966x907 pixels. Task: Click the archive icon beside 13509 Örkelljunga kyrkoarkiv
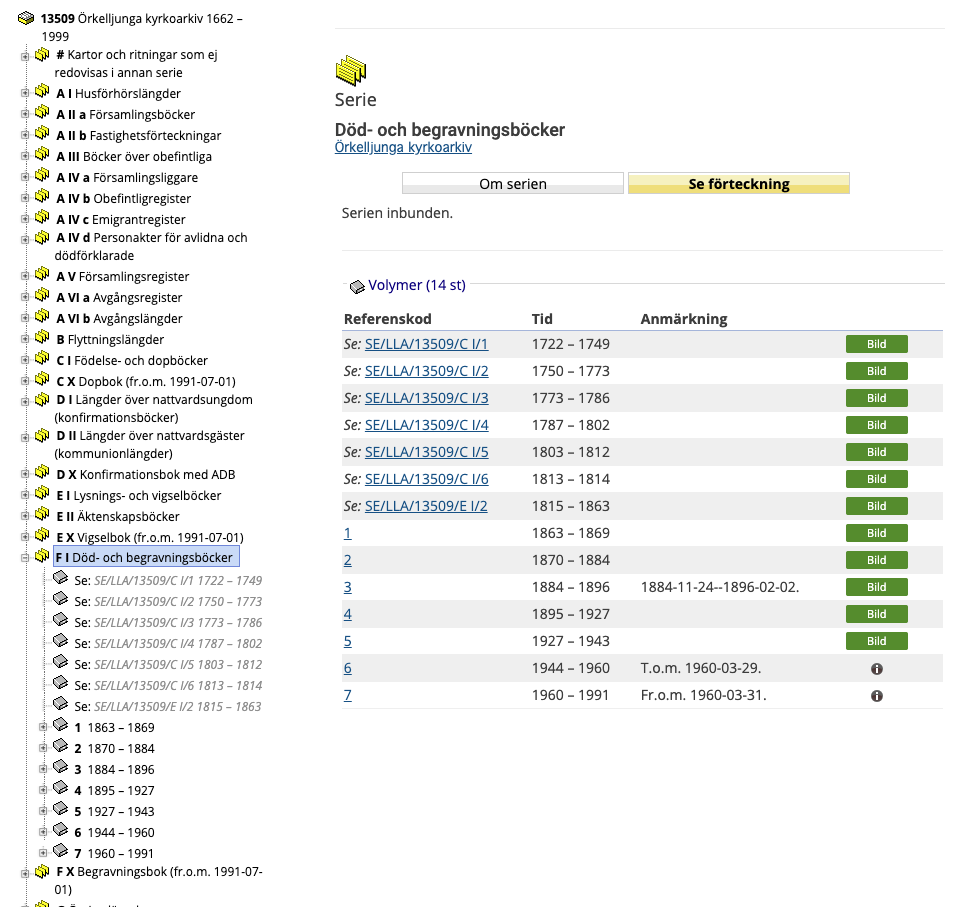[x=26, y=18]
